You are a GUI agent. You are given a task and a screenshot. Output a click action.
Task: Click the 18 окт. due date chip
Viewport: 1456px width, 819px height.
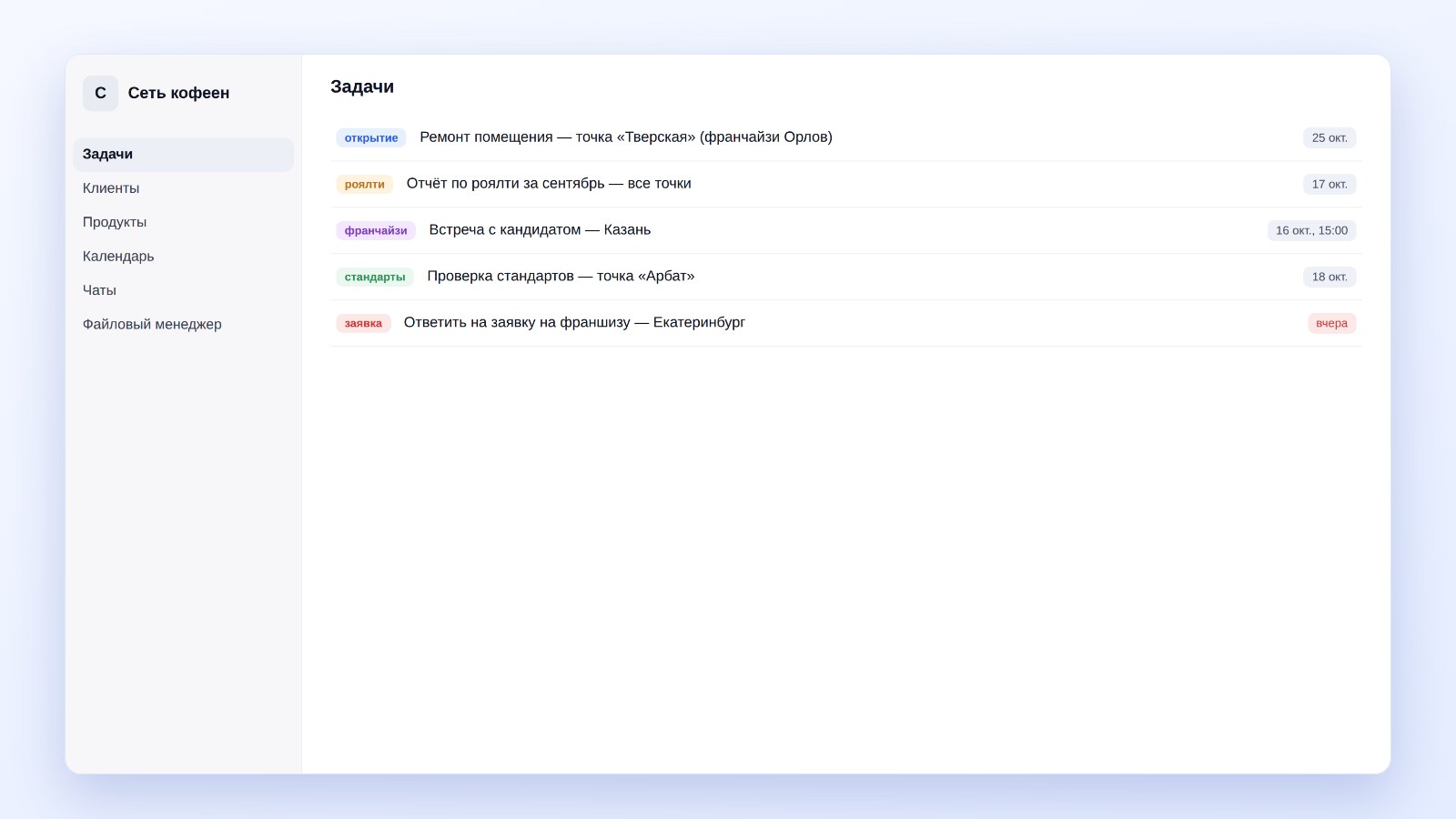1330,278
